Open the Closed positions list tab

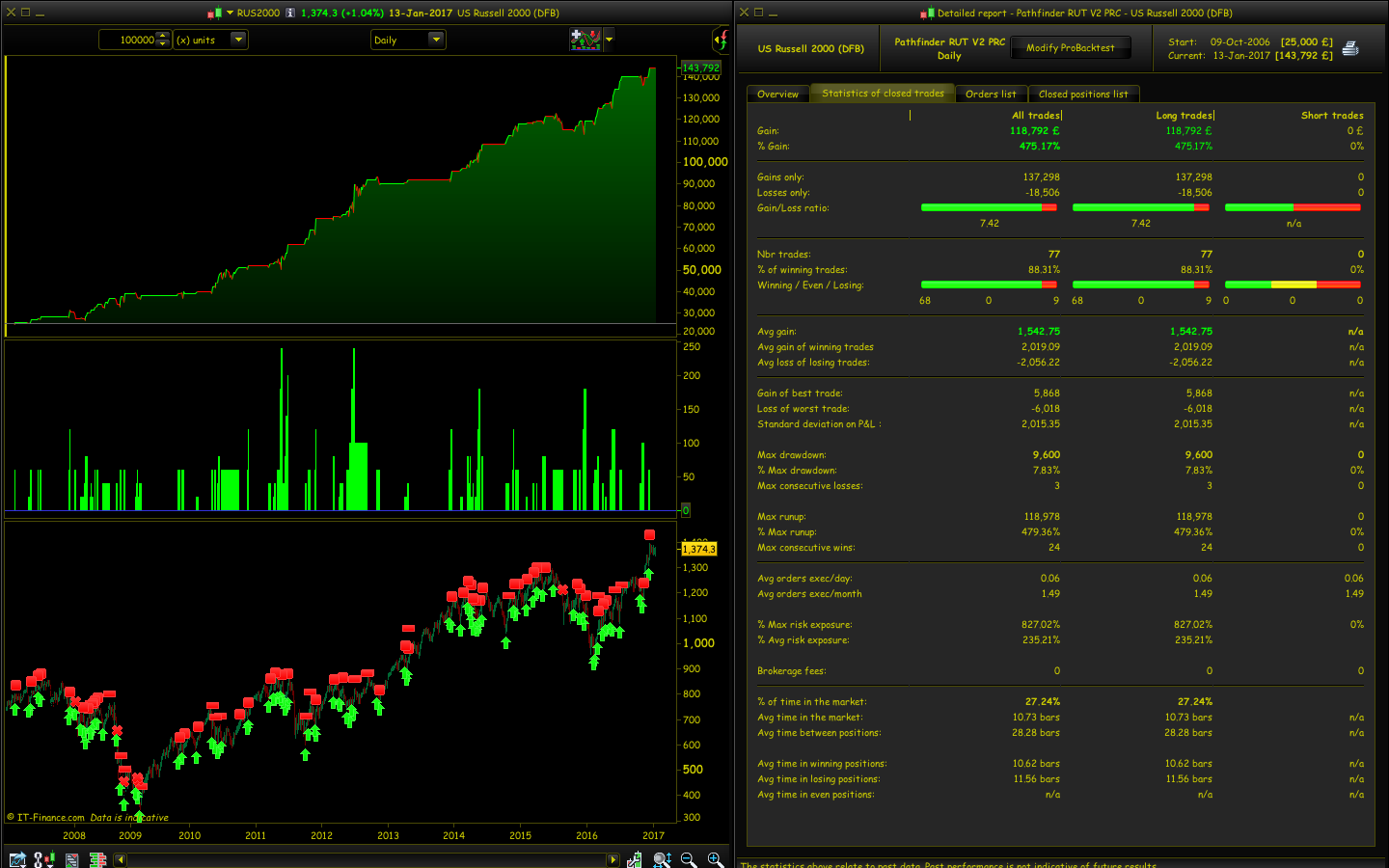click(x=1083, y=94)
